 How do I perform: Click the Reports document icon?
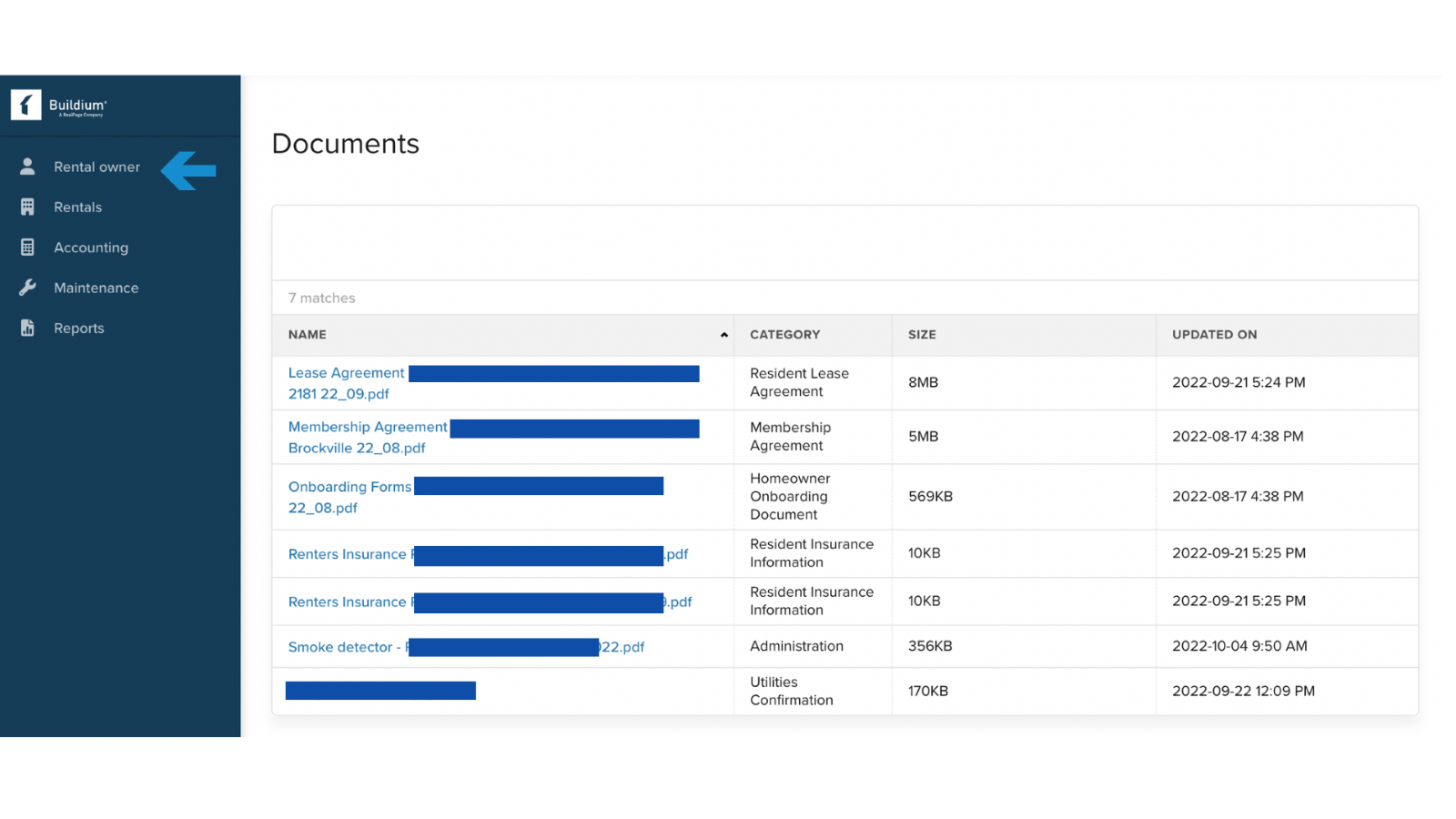tap(27, 328)
